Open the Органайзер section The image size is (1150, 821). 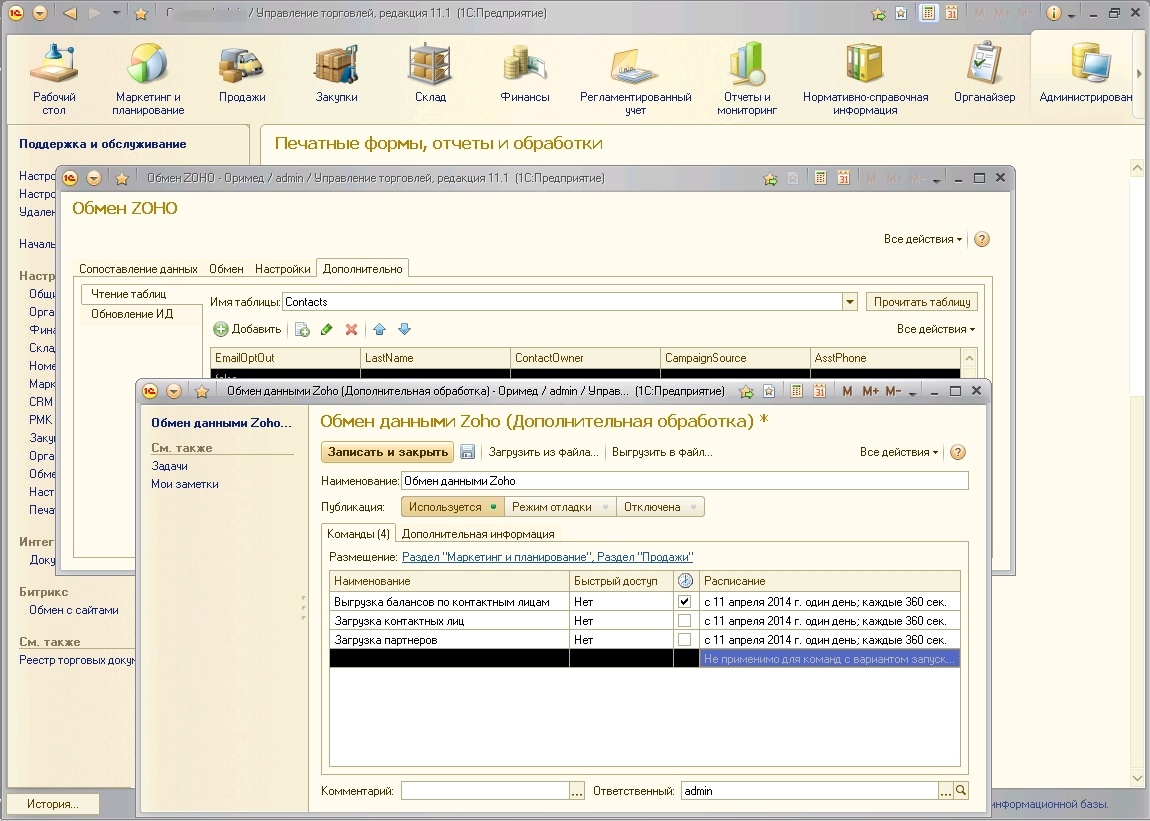pos(984,73)
